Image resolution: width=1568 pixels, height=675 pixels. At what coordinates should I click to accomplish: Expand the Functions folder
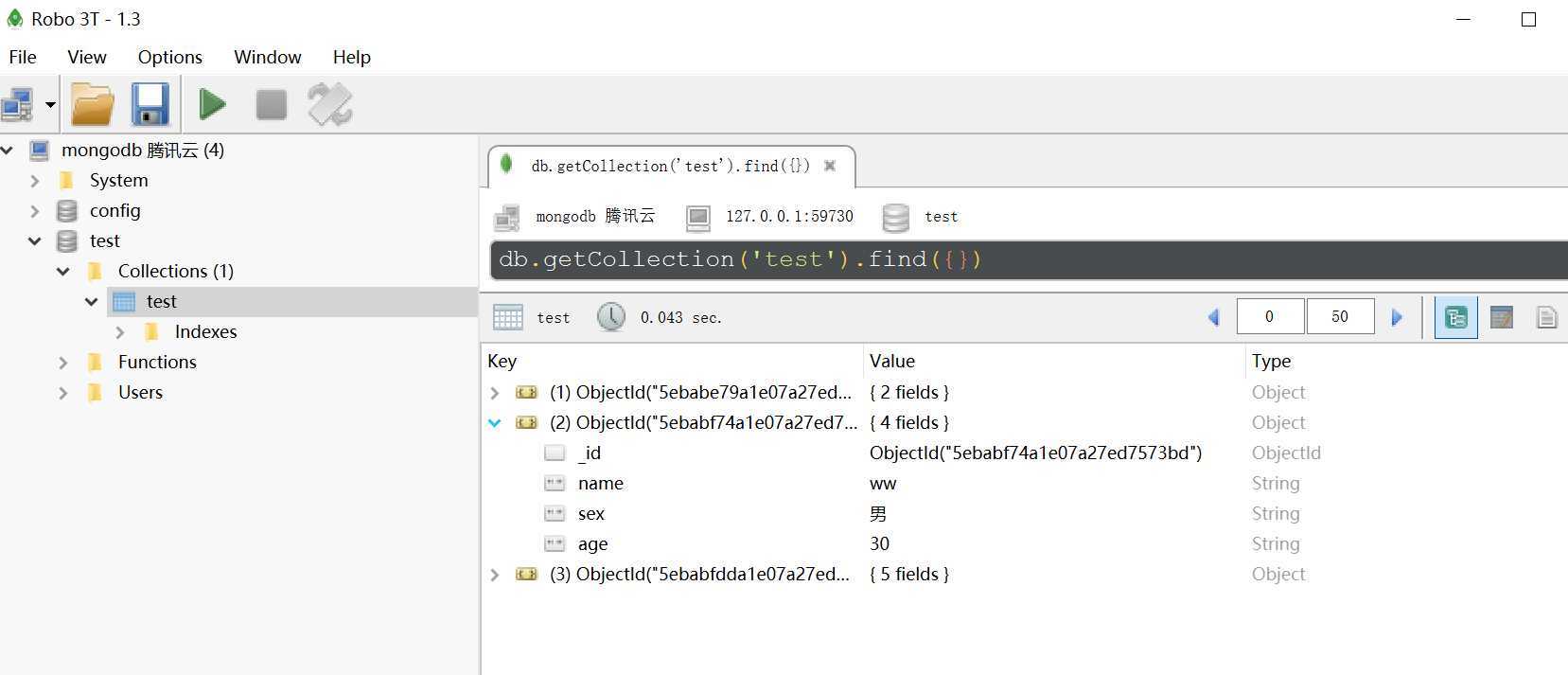63,362
